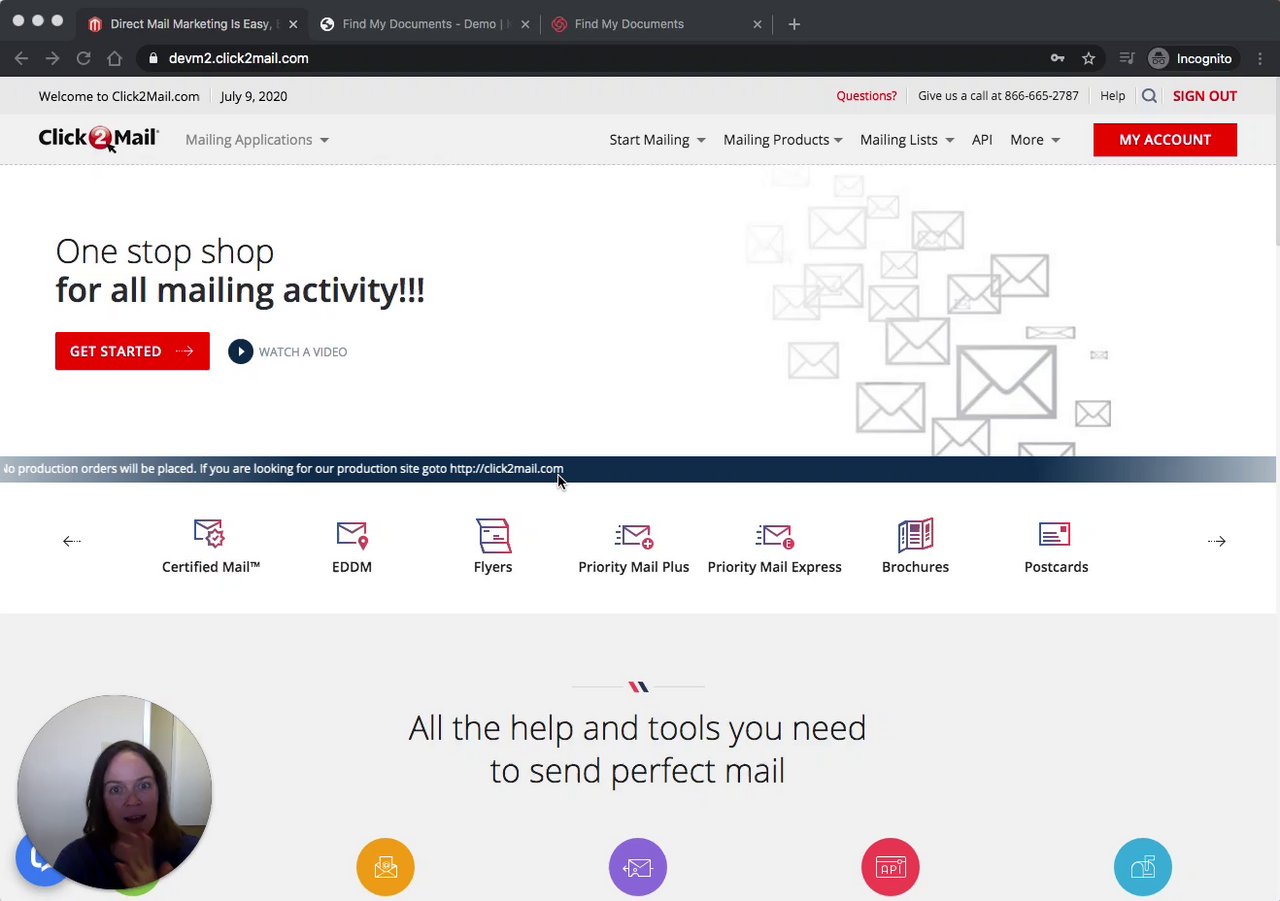Click the Questions? link
Viewport: 1280px width, 901px height.
click(x=866, y=96)
